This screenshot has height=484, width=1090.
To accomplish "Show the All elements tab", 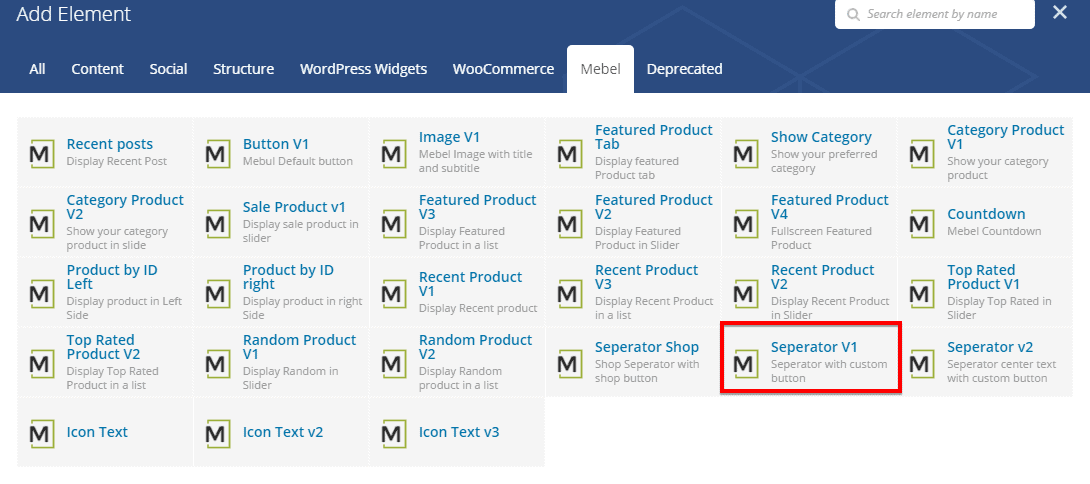I will [x=37, y=69].
